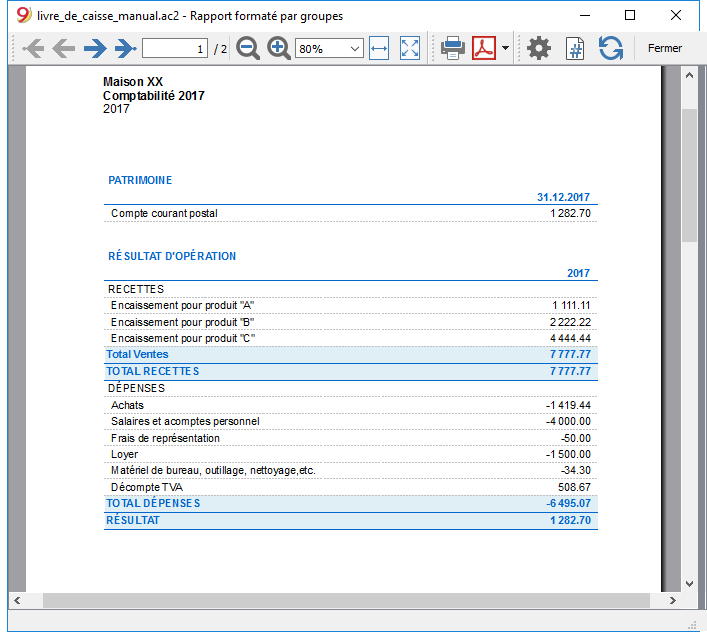This screenshot has width=707, height=639.
Task: Click the PATRIMOINE heading
Action: [x=140, y=180]
